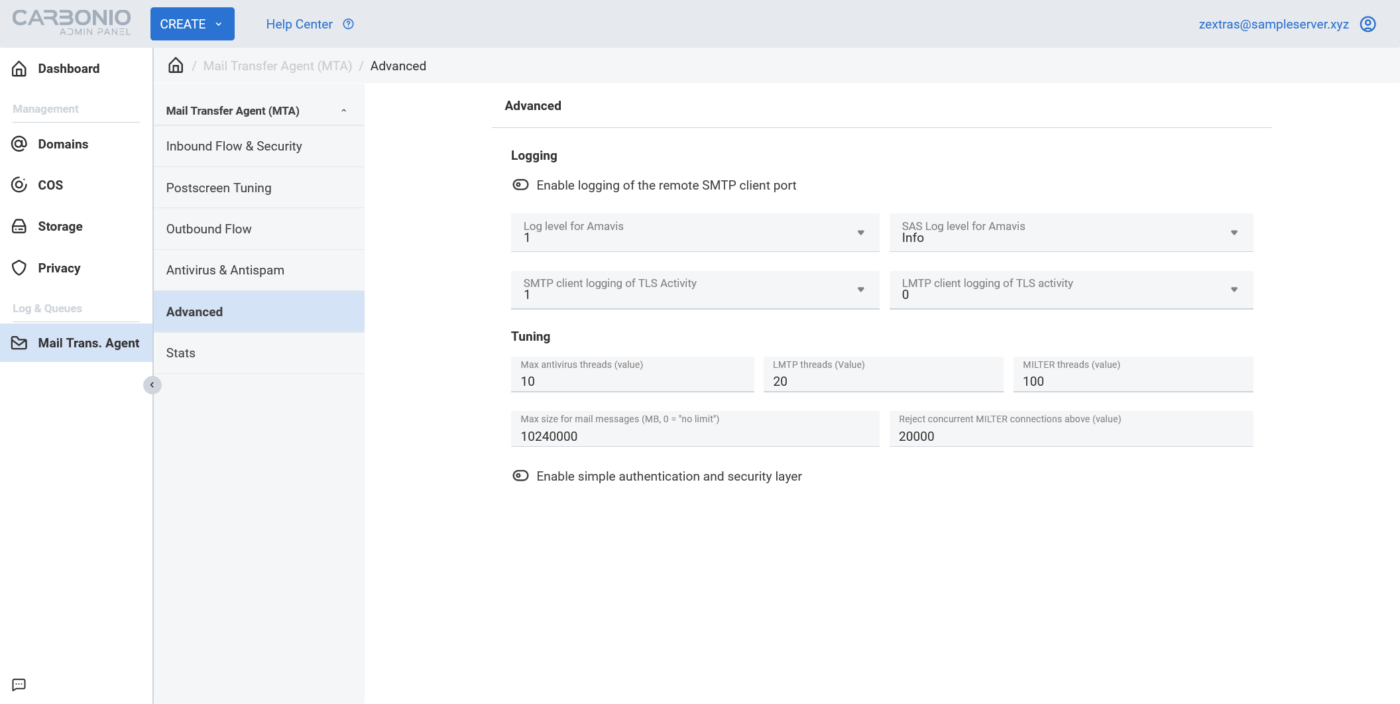Screen dimensions: 1400x704
Task: Open the feedback chat icon
Action: click(x=18, y=684)
